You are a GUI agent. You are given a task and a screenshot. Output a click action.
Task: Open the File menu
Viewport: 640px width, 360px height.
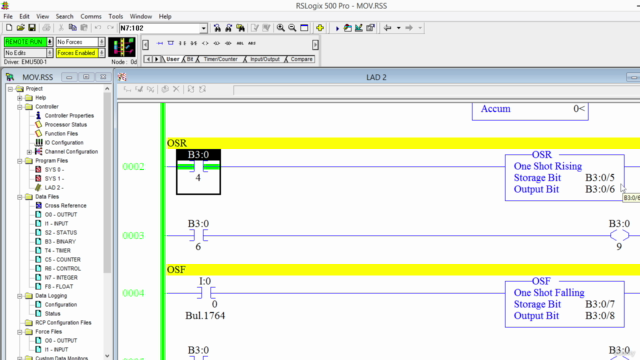tap(8, 16)
